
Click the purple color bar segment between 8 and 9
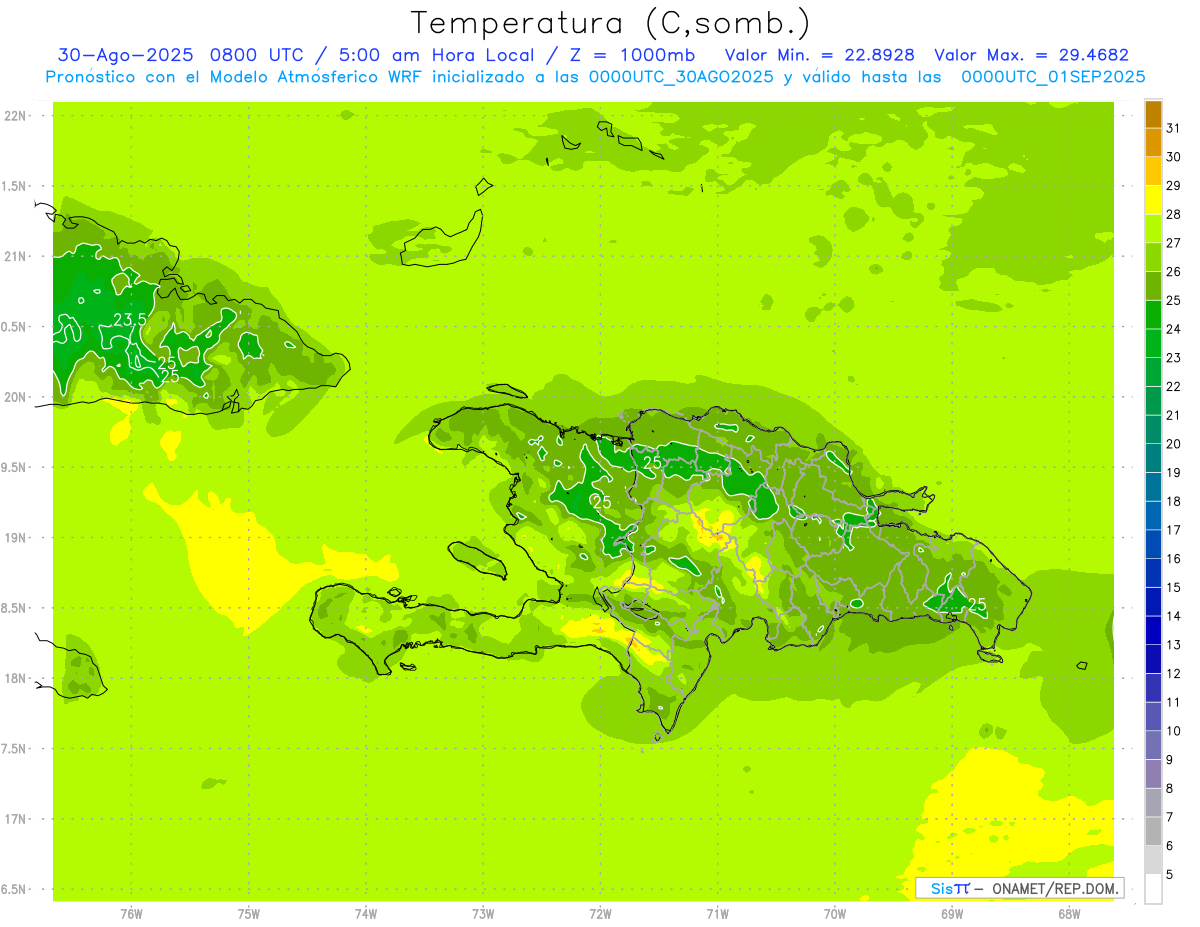point(1153,774)
